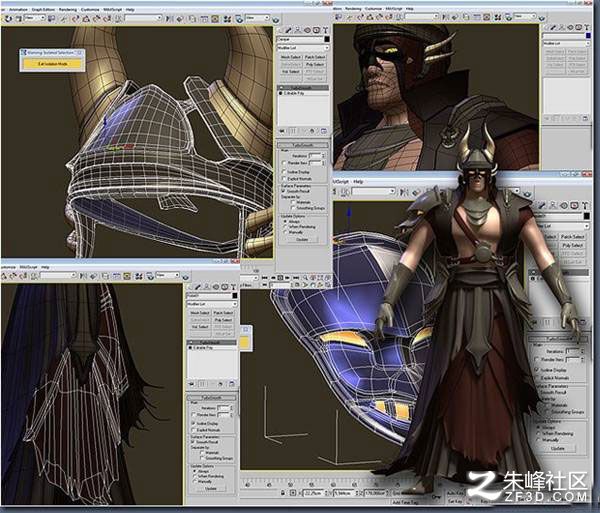The height and width of the screenshot is (513, 600).
Task: Open Schematic View in top-left window toolbar
Action: pos(215,18)
